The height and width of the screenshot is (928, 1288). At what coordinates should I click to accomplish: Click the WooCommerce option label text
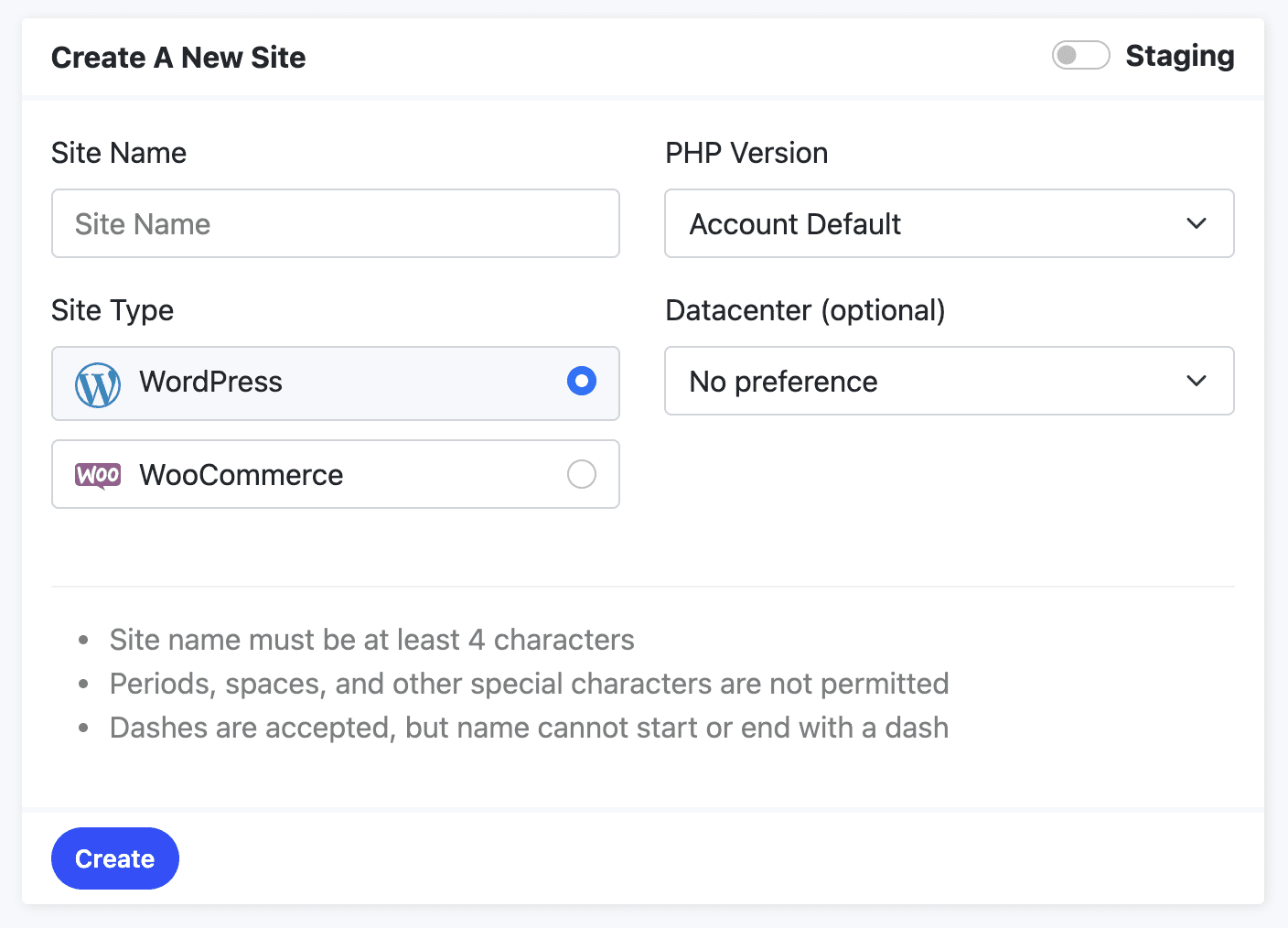[x=241, y=475]
